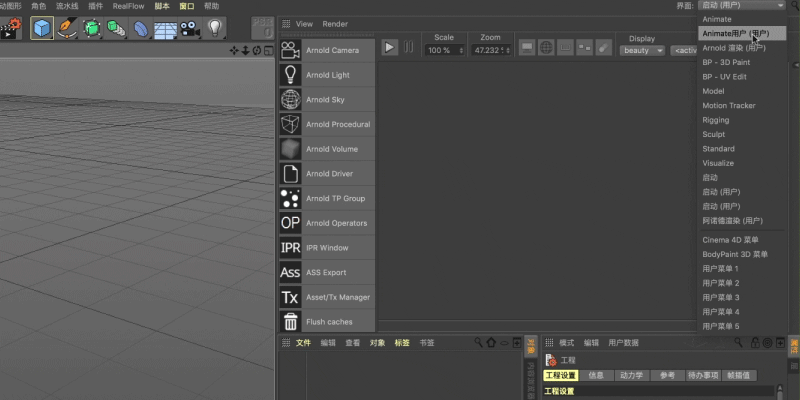Pause the IPR render
This screenshot has height=400, width=800.
(409, 47)
